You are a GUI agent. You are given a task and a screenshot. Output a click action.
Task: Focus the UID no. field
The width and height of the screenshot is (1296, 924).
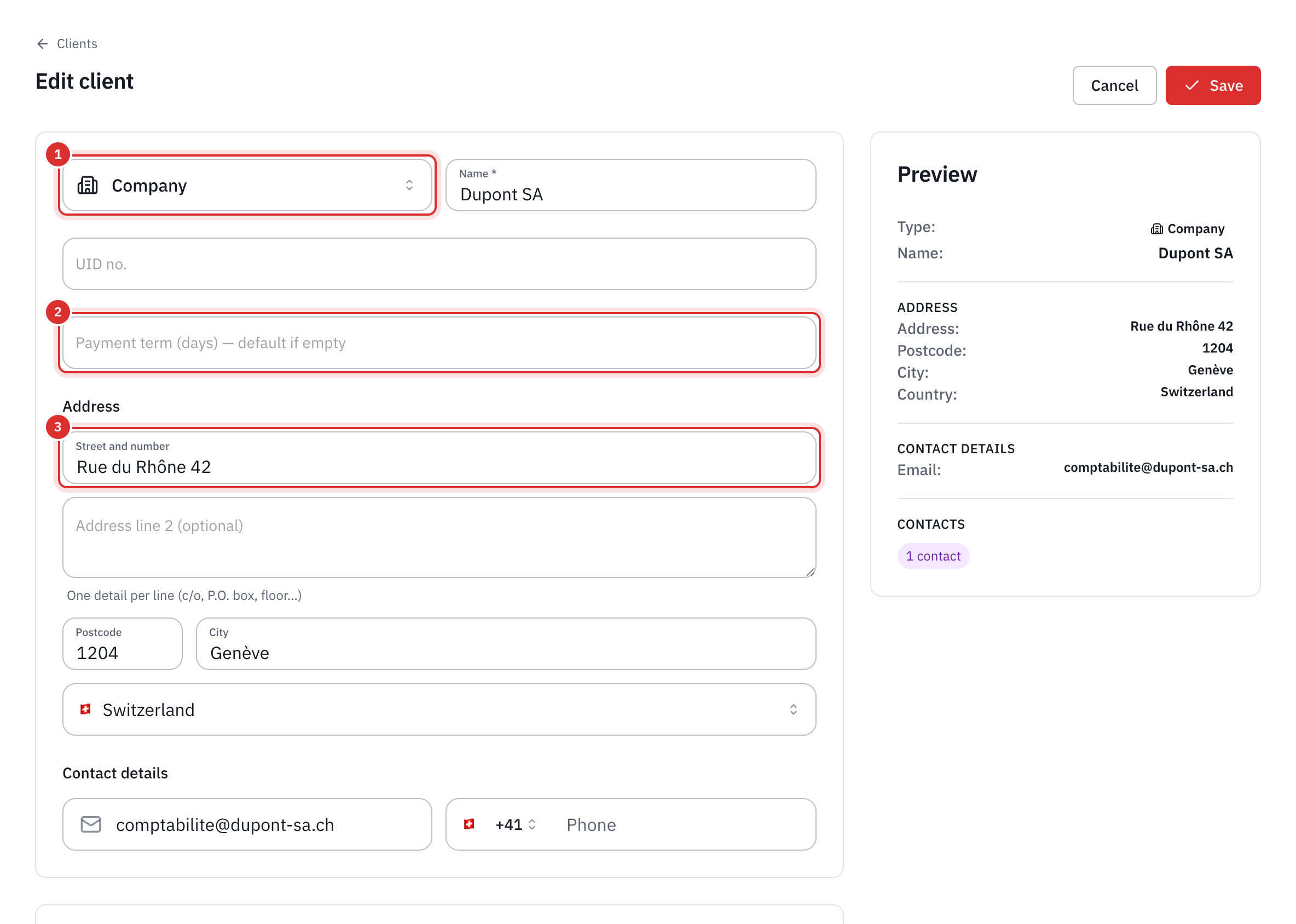click(x=439, y=264)
